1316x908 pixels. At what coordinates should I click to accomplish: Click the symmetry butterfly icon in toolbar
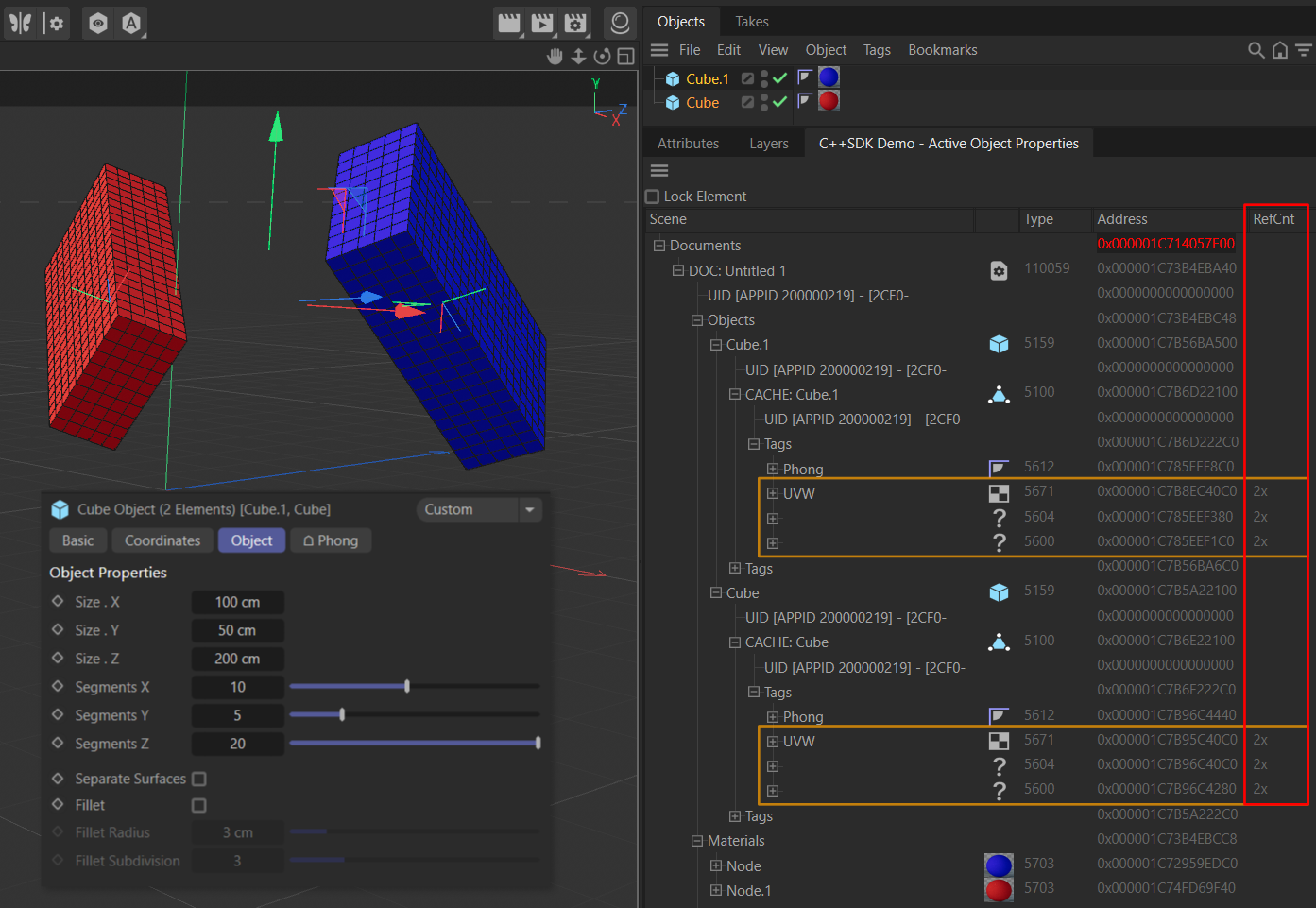tap(20, 23)
